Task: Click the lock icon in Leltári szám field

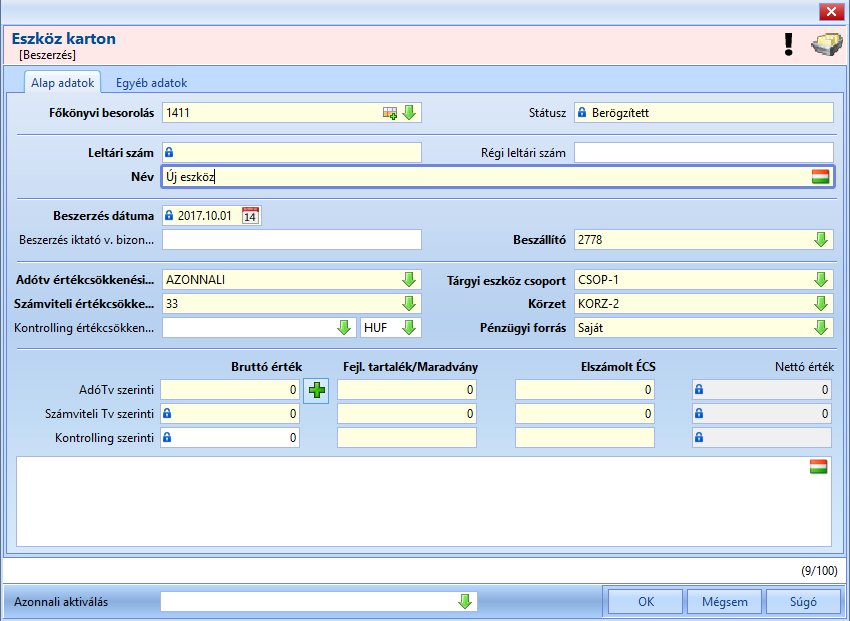Action: click(169, 152)
